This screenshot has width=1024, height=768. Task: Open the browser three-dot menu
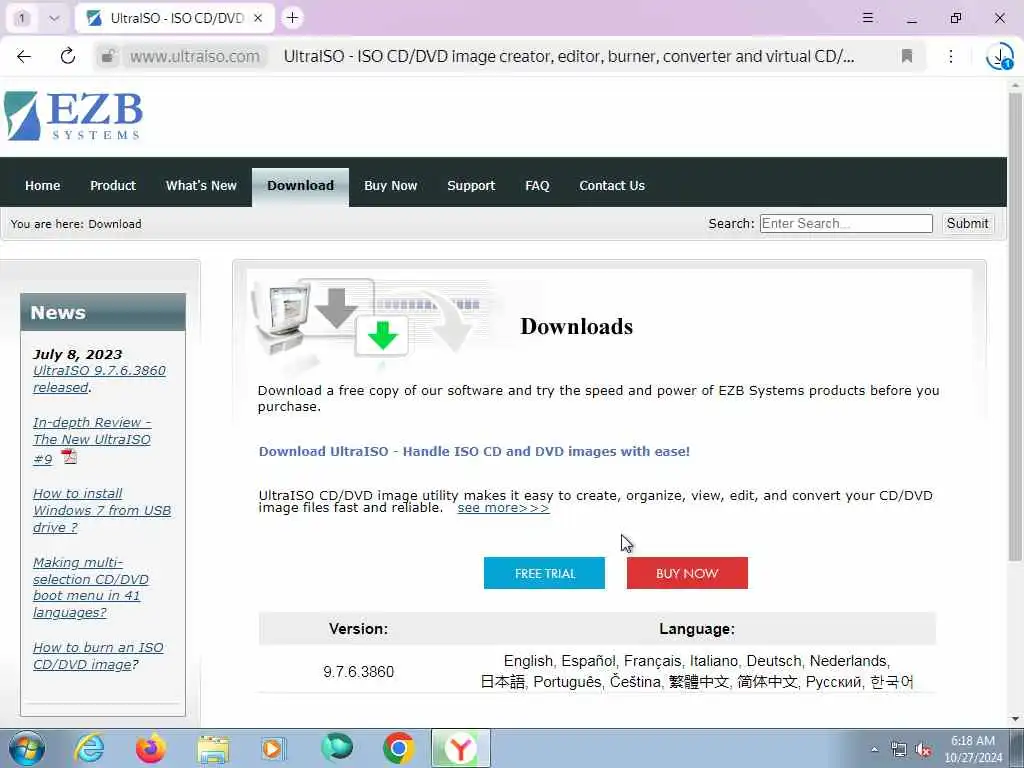pos(951,56)
